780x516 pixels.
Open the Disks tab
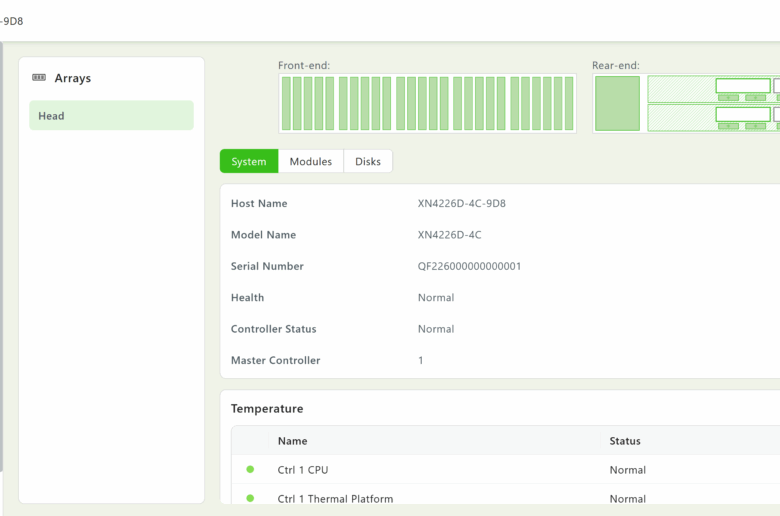(x=368, y=162)
